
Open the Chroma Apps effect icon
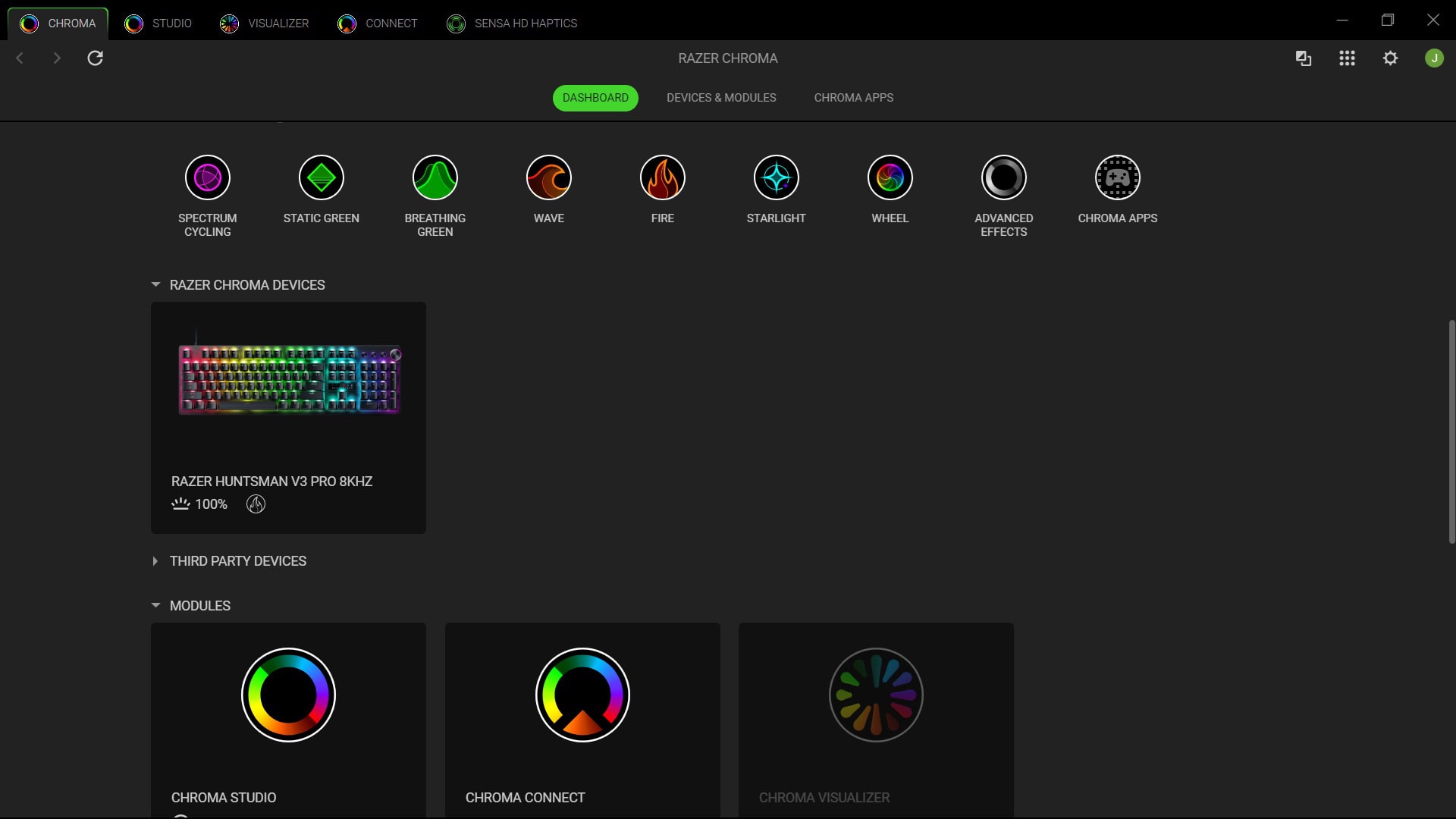pos(1117,177)
